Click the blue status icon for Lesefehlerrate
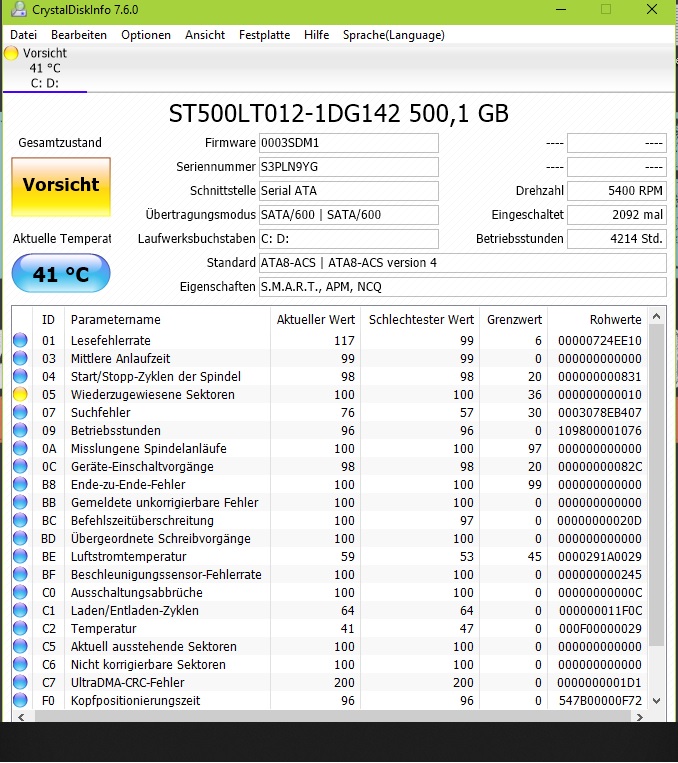Screen dimensions: 678x763 pos(20,340)
